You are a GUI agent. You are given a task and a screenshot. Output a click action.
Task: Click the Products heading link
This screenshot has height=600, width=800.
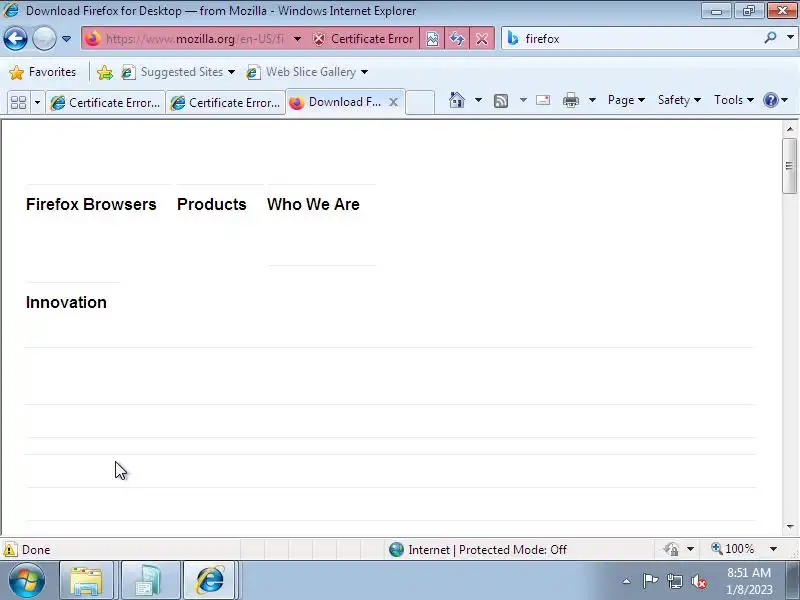coord(212,204)
